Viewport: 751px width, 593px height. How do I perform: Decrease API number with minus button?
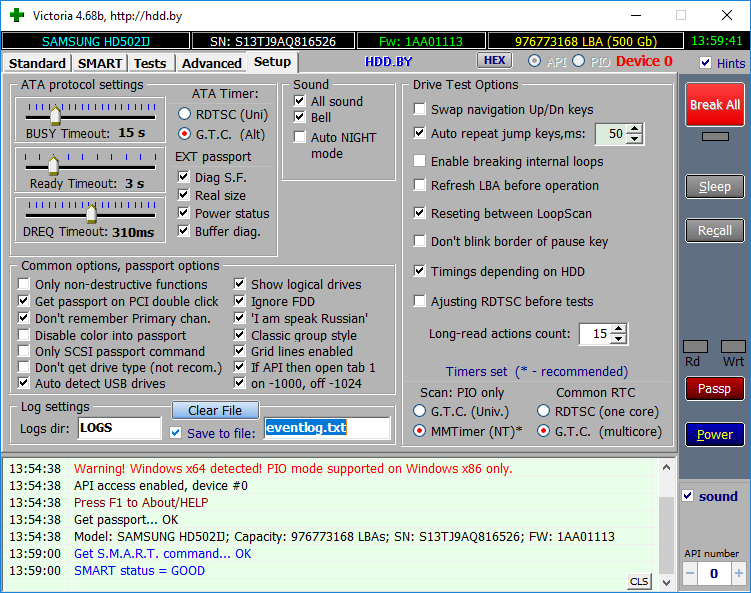tap(690, 573)
